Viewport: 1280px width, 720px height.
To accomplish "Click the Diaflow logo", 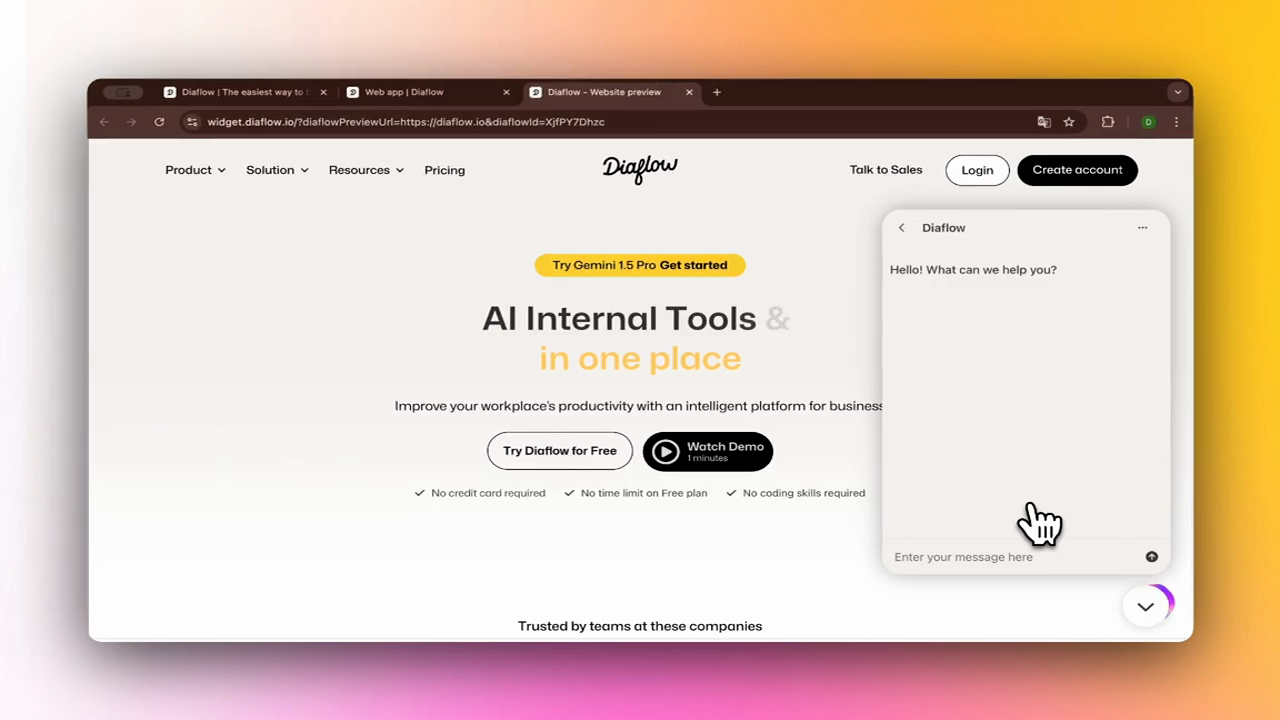I will 640,169.
